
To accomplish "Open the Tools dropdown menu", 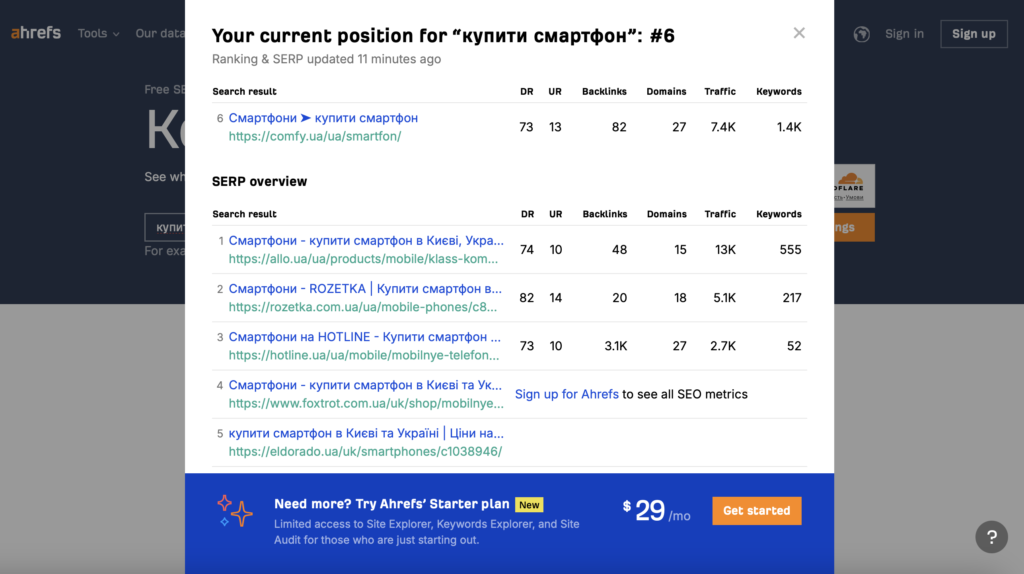I will click(99, 33).
